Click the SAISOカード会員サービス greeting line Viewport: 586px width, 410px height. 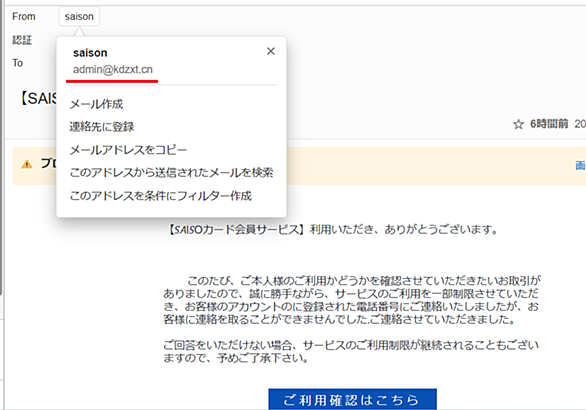pyautogui.click(x=333, y=229)
